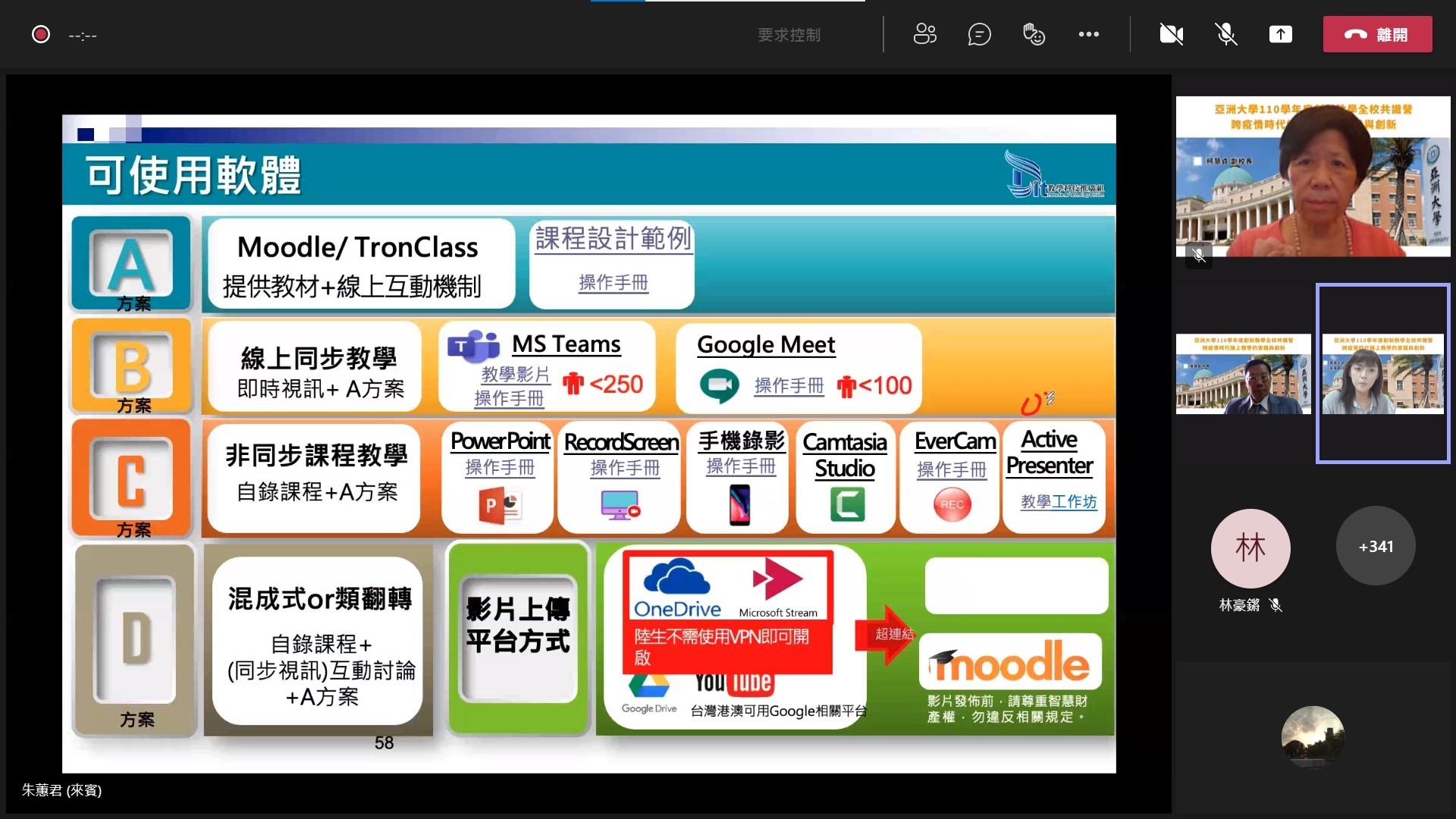Click the meeting timer display
Screen dimensions: 1456x819
pos(83,35)
